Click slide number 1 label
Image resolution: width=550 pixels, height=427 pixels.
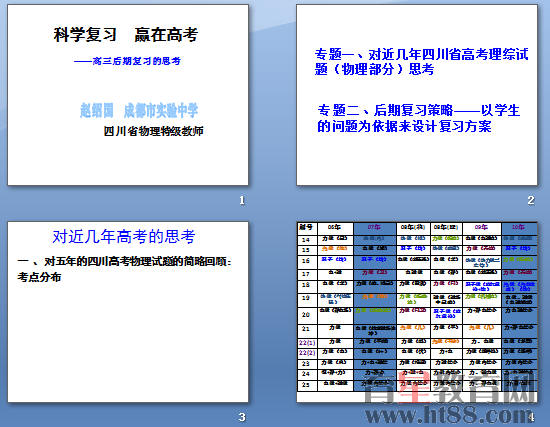[242, 200]
